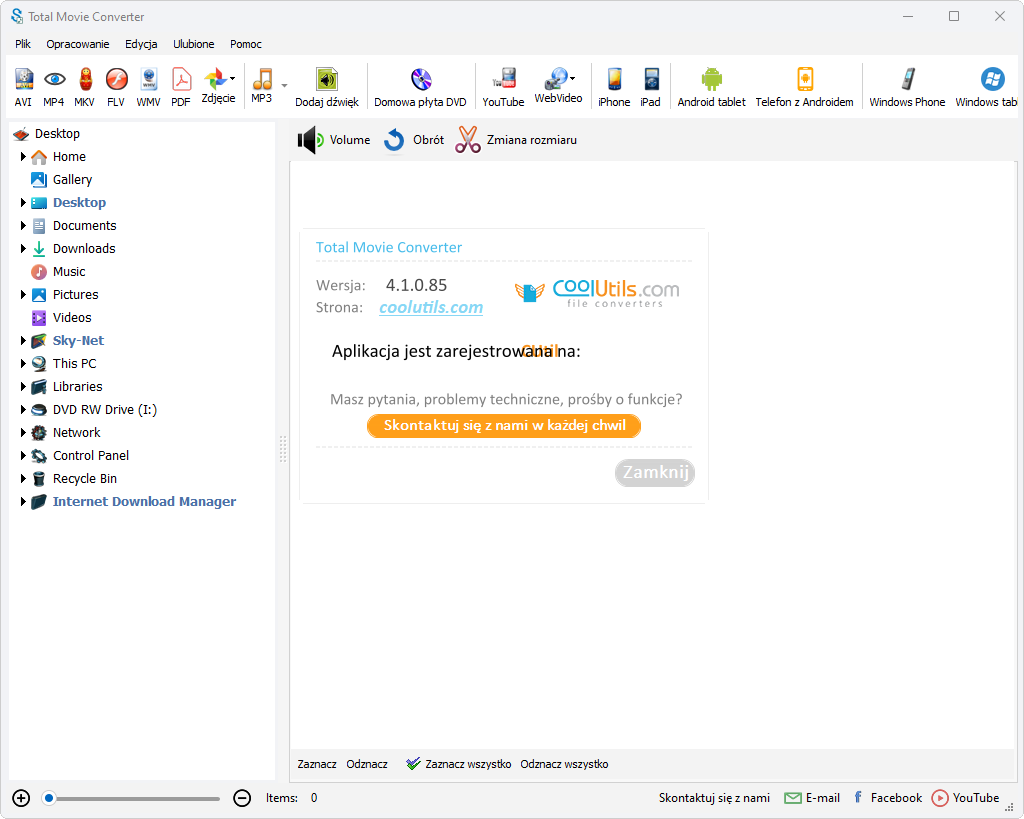
Task: Click Odznacz wszystko button
Action: click(564, 764)
